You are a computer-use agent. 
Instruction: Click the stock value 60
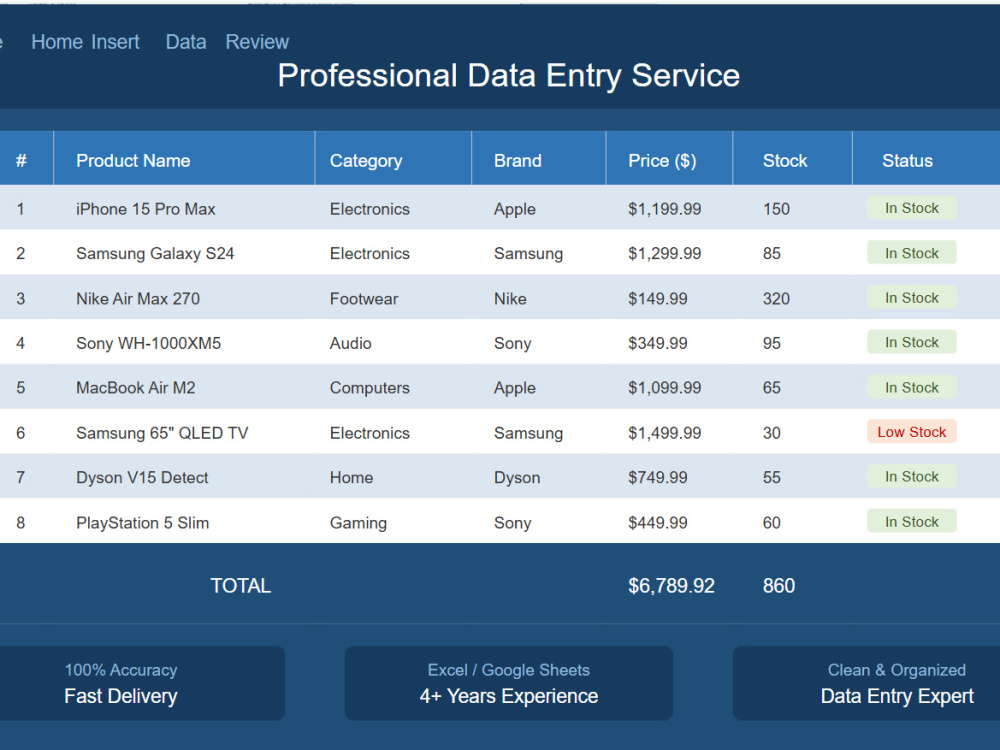(772, 523)
